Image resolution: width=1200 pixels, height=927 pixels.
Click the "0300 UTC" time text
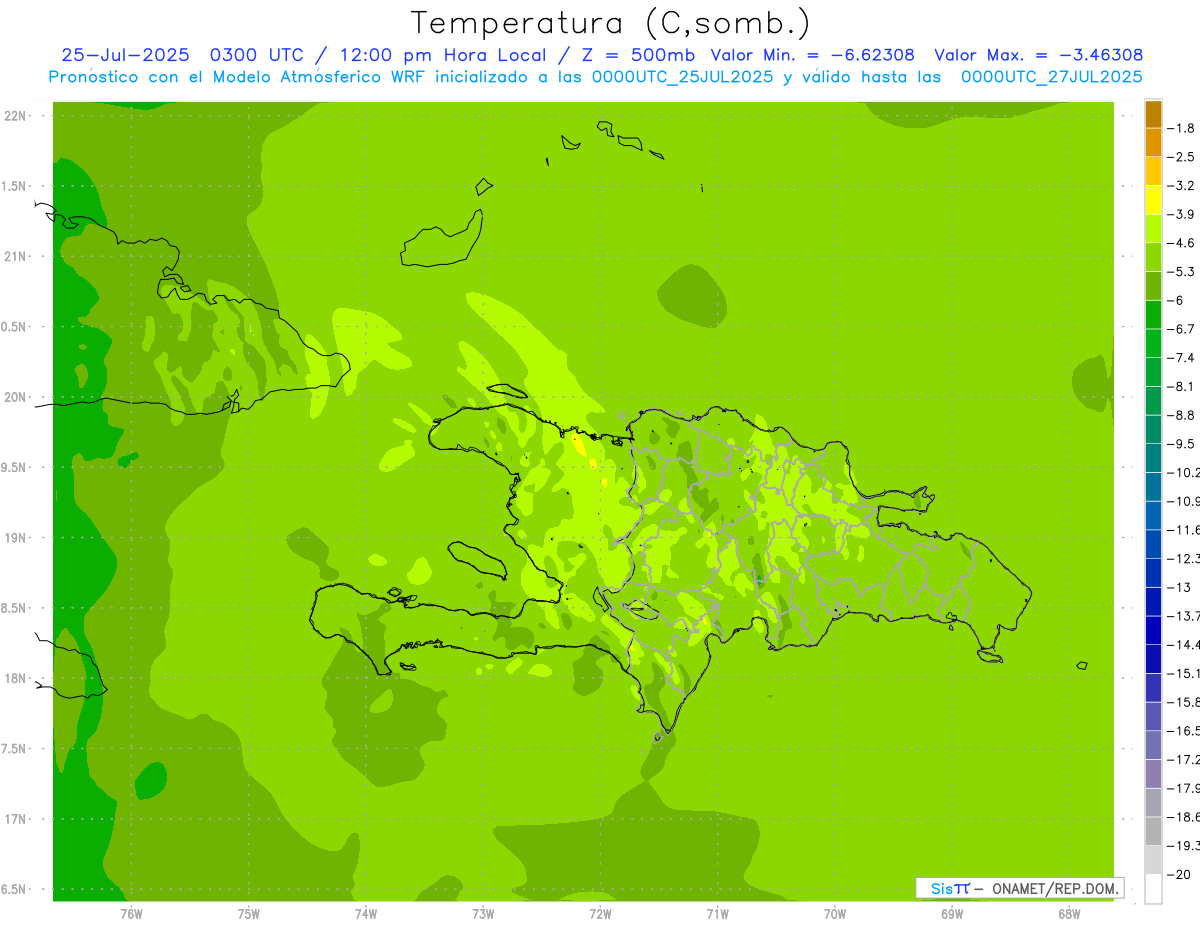[x=256, y=55]
